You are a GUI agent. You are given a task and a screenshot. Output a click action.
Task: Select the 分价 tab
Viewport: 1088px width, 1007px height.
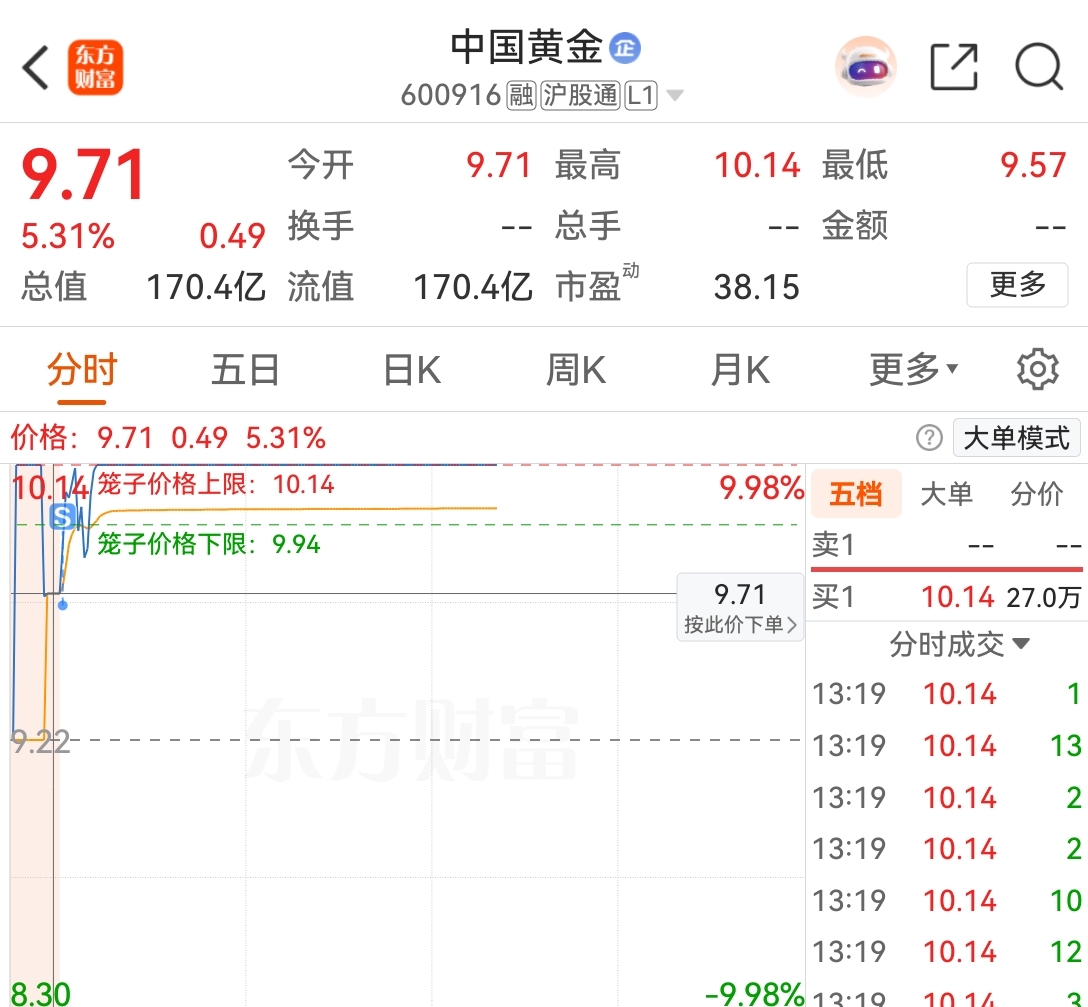click(1037, 493)
